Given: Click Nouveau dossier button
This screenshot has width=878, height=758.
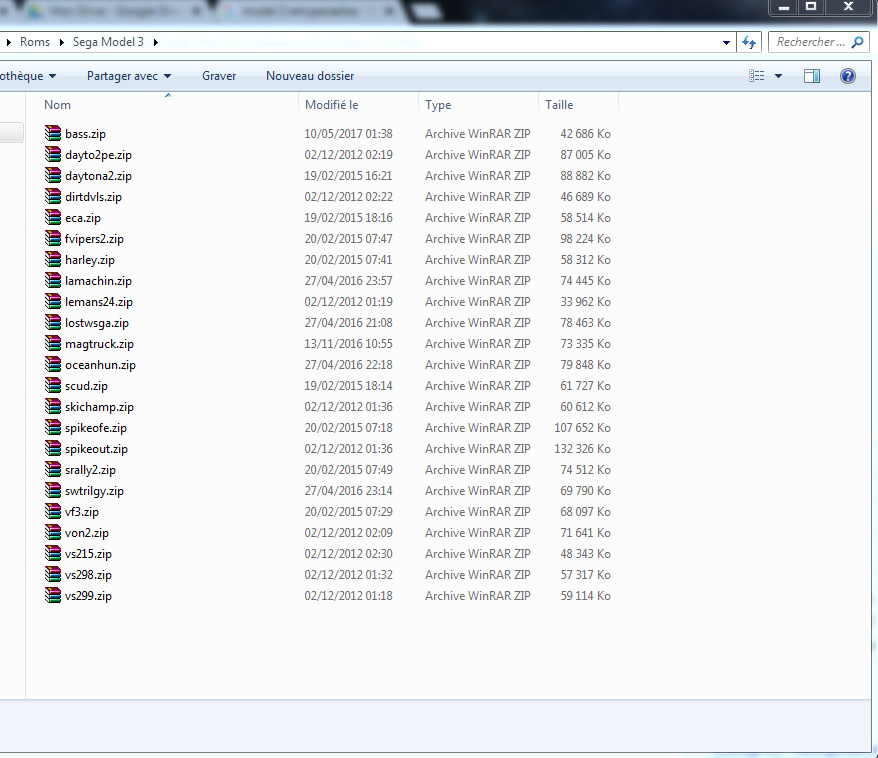Looking at the screenshot, I should click(x=310, y=76).
